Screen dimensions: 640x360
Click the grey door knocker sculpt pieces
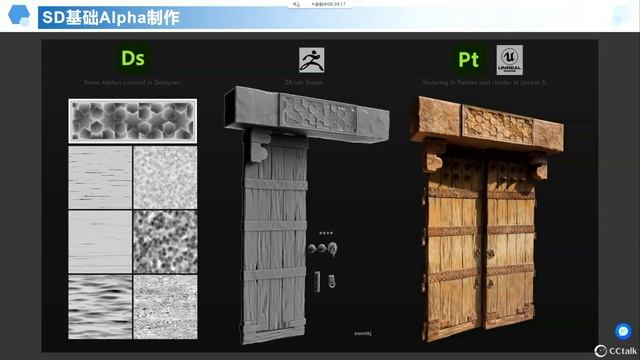(322, 248)
